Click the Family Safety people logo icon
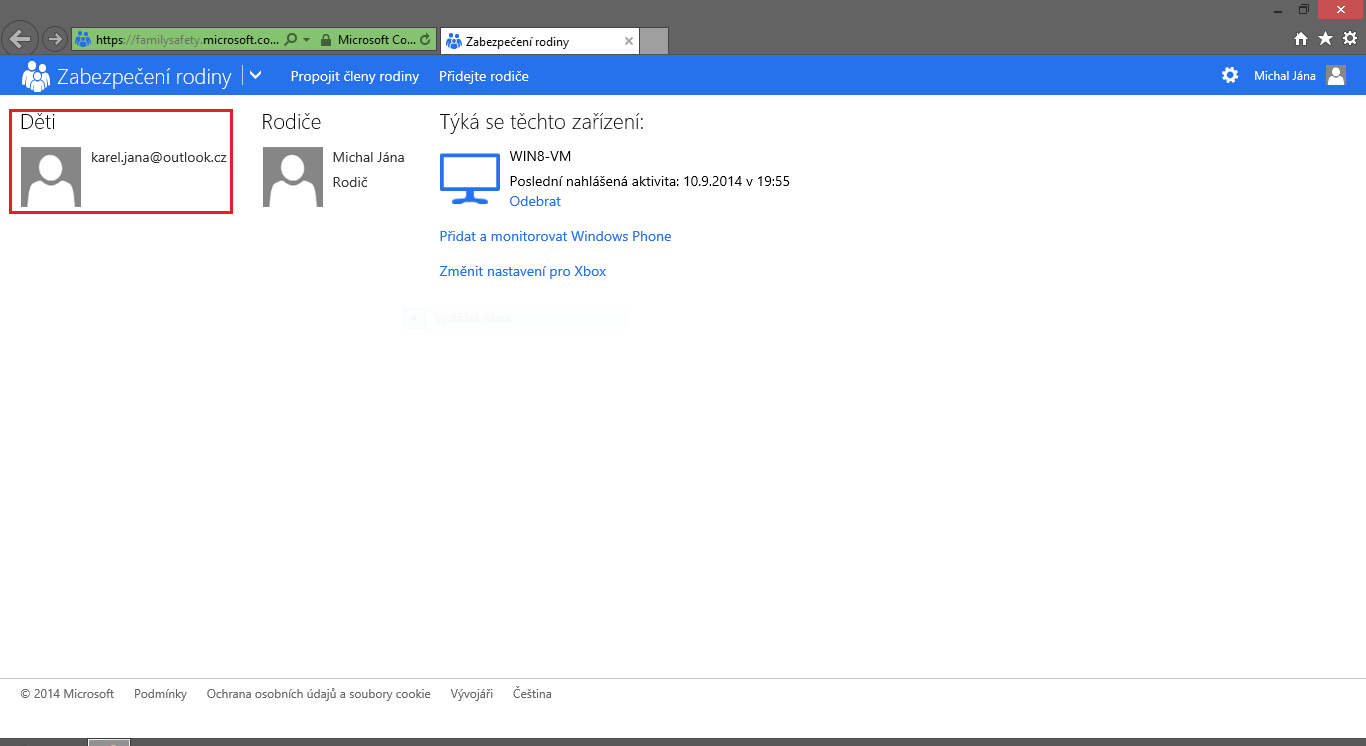The height and width of the screenshot is (746, 1366). [x=36, y=76]
